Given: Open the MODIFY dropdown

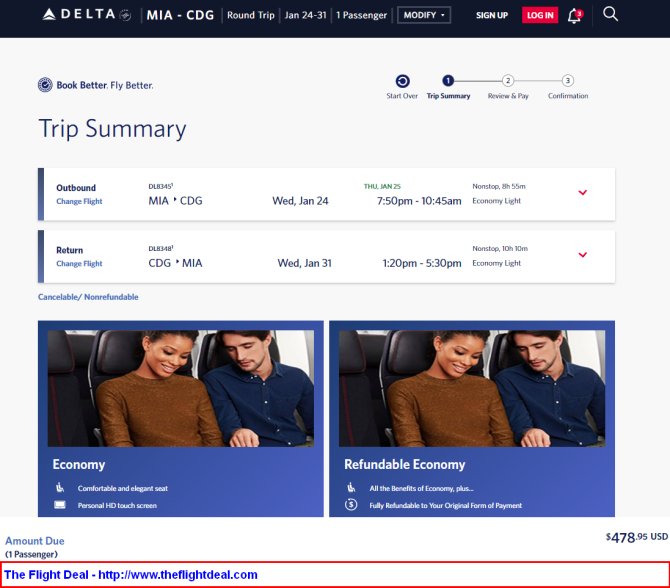Looking at the screenshot, I should pos(423,15).
